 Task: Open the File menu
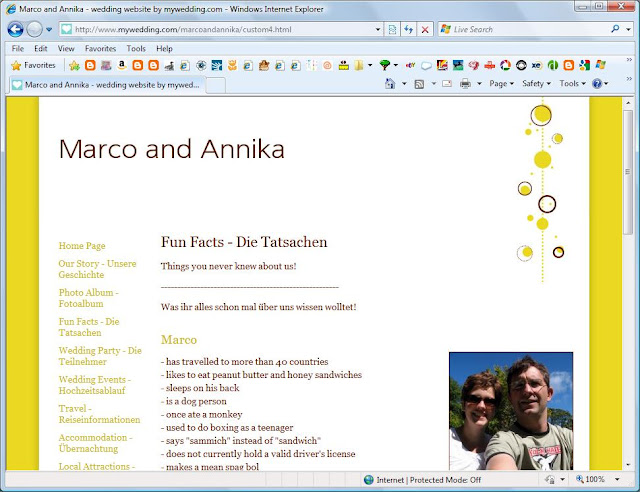tap(18, 49)
